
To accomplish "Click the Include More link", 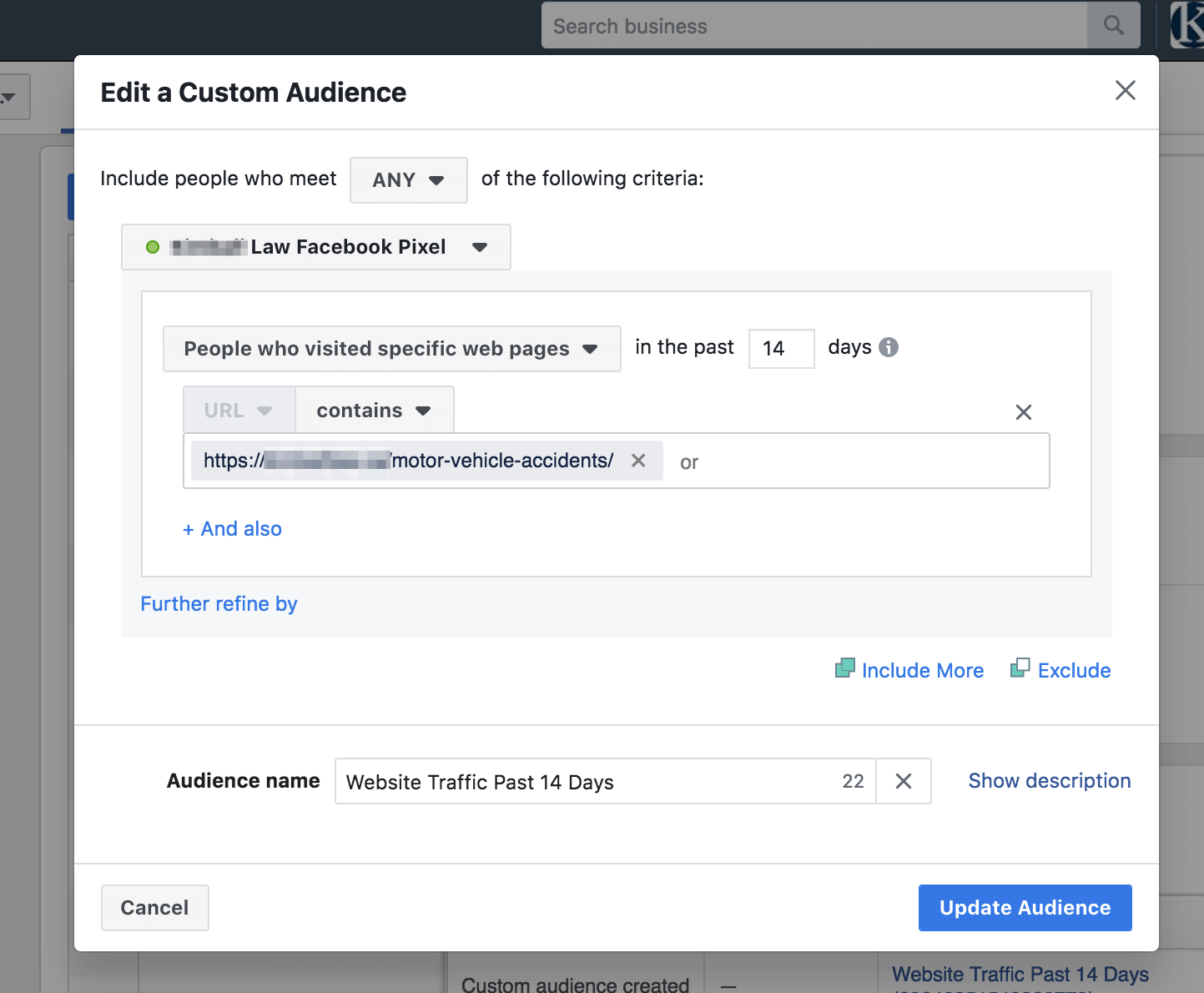I will point(922,670).
